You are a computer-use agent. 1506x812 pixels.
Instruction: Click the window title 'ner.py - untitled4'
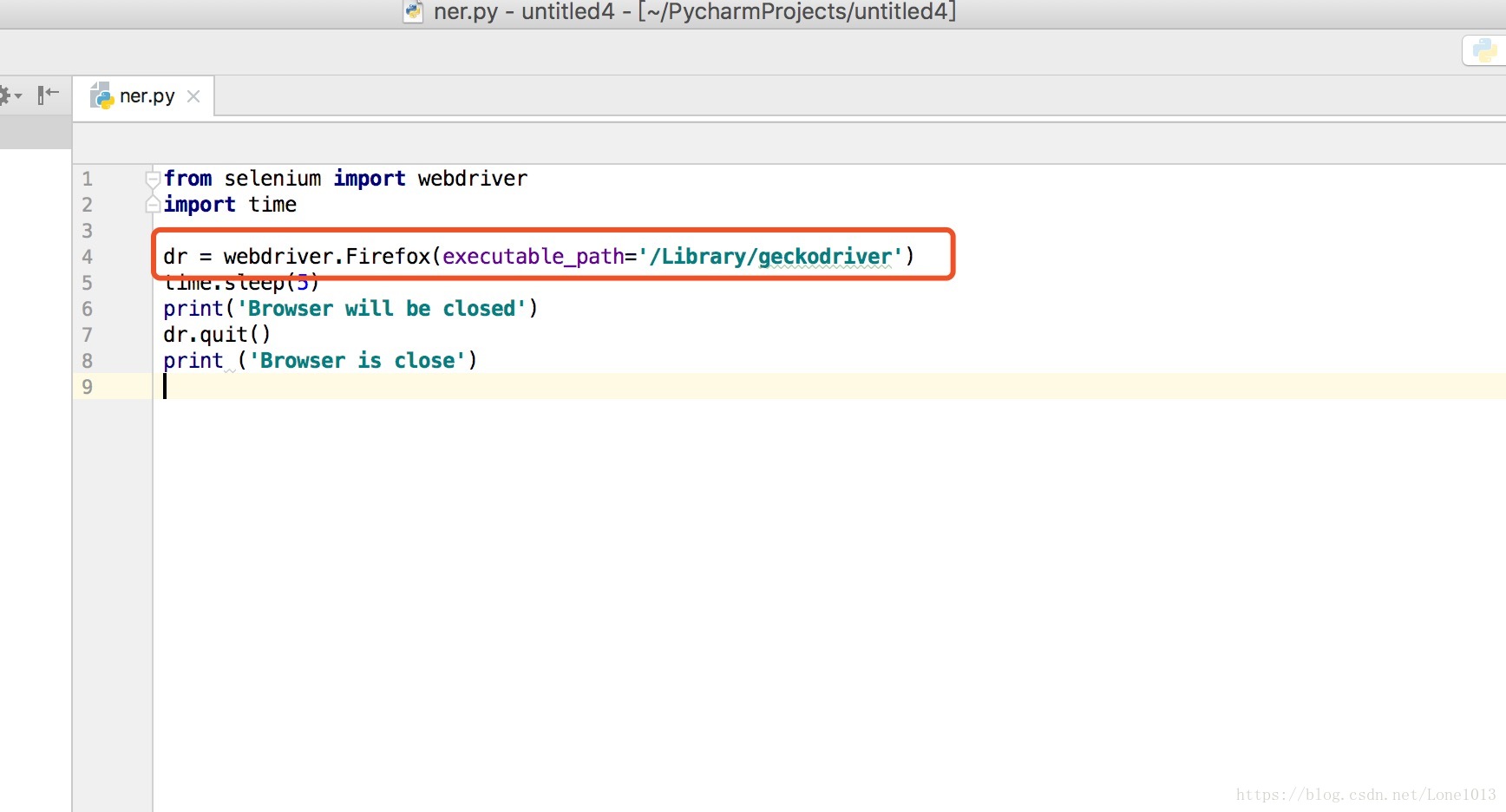coord(524,11)
